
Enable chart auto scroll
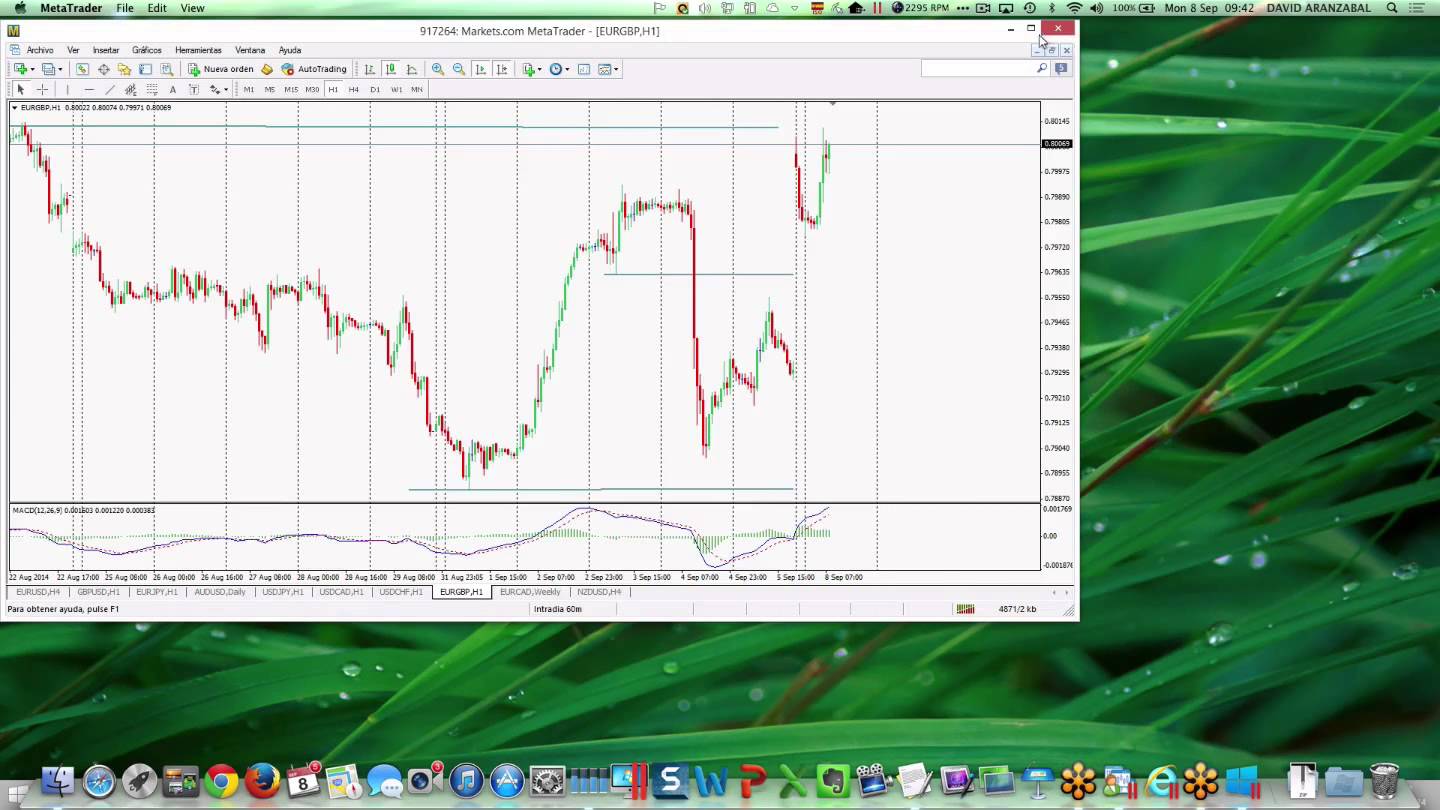pyautogui.click(x=480, y=69)
